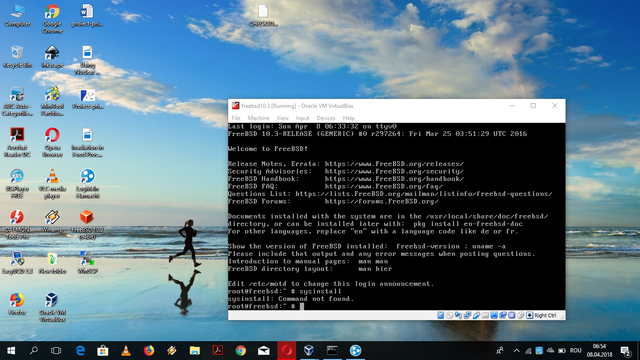
Task: Open the Devices menu
Action: (326, 118)
